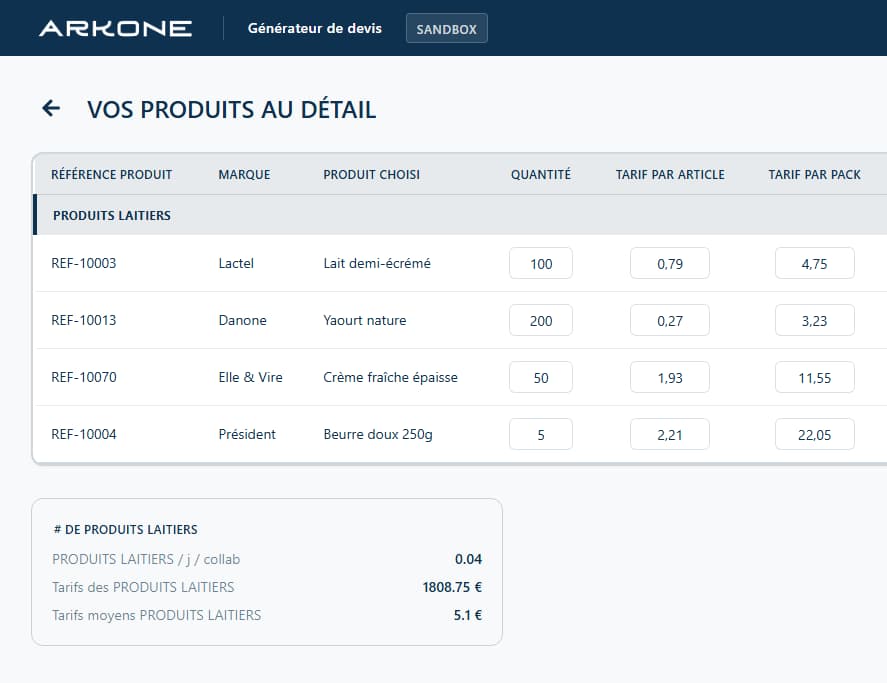
Task: Edit the quantity field for Lait demi-écrémé
Action: 541,263
